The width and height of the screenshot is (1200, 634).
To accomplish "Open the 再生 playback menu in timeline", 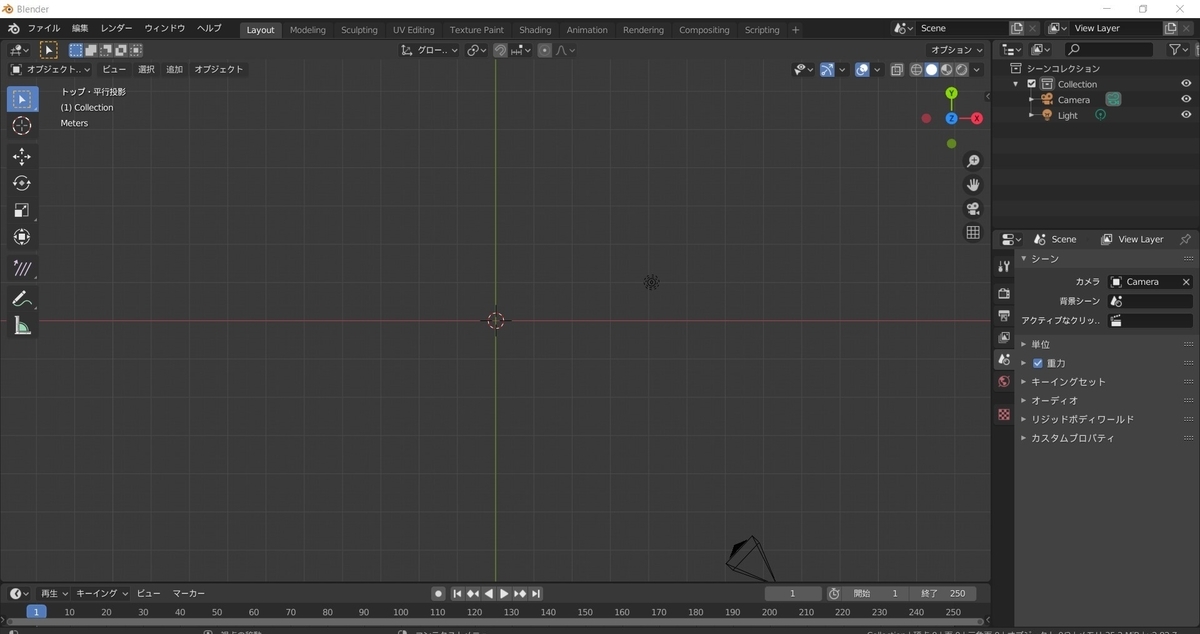I will coord(52,594).
